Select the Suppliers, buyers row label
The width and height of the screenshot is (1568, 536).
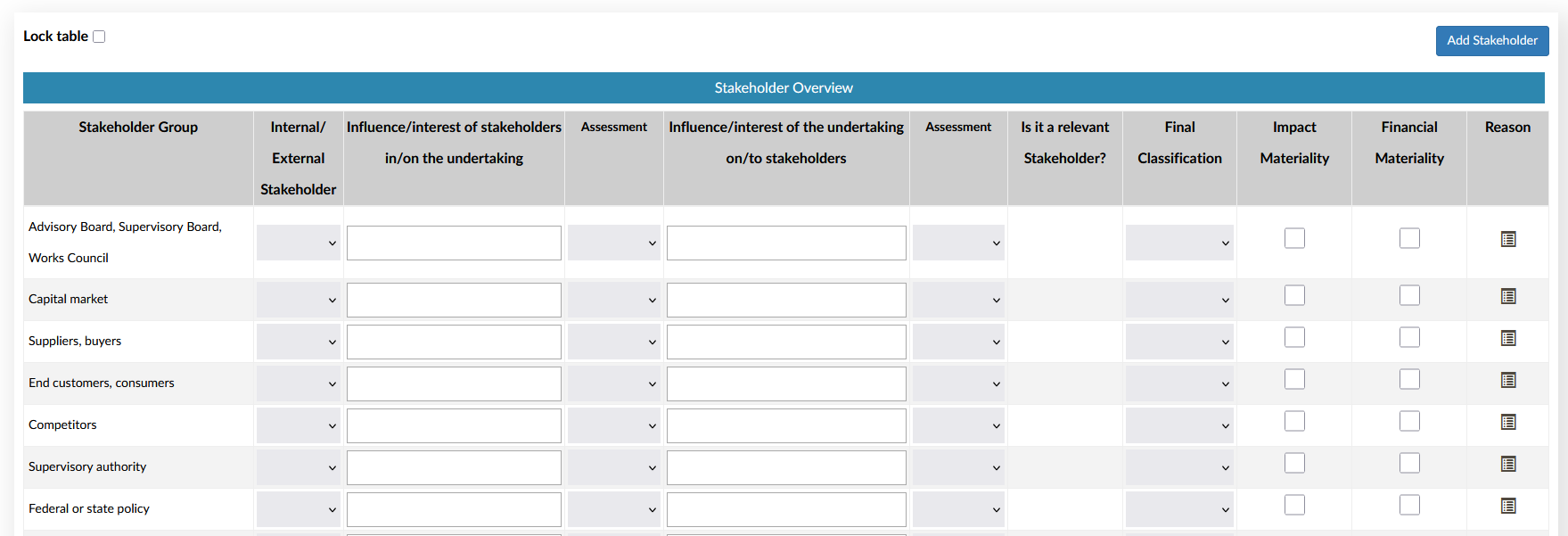[x=75, y=341]
